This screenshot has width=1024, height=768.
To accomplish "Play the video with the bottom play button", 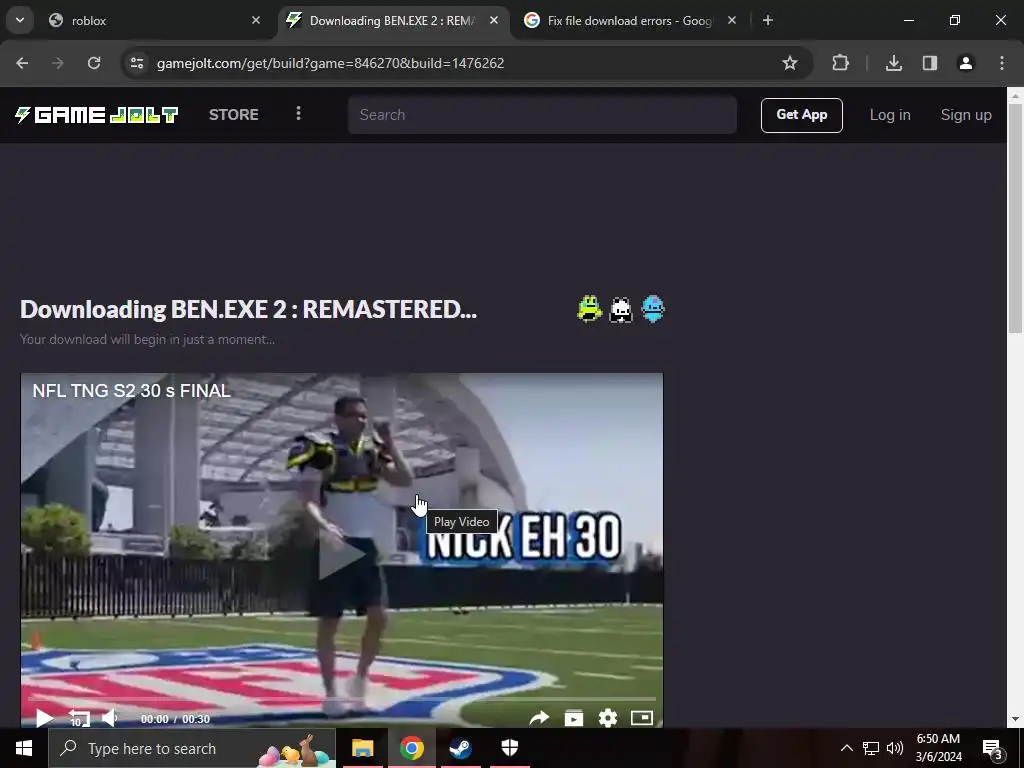I will (x=44, y=718).
